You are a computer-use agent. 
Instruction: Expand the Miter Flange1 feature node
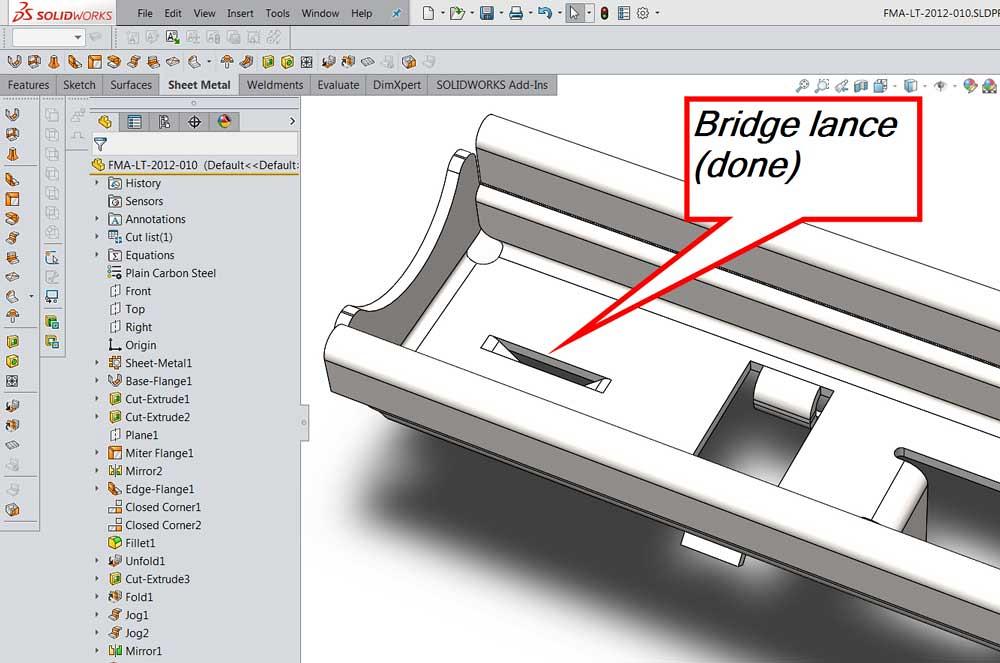pyautogui.click(x=97, y=453)
